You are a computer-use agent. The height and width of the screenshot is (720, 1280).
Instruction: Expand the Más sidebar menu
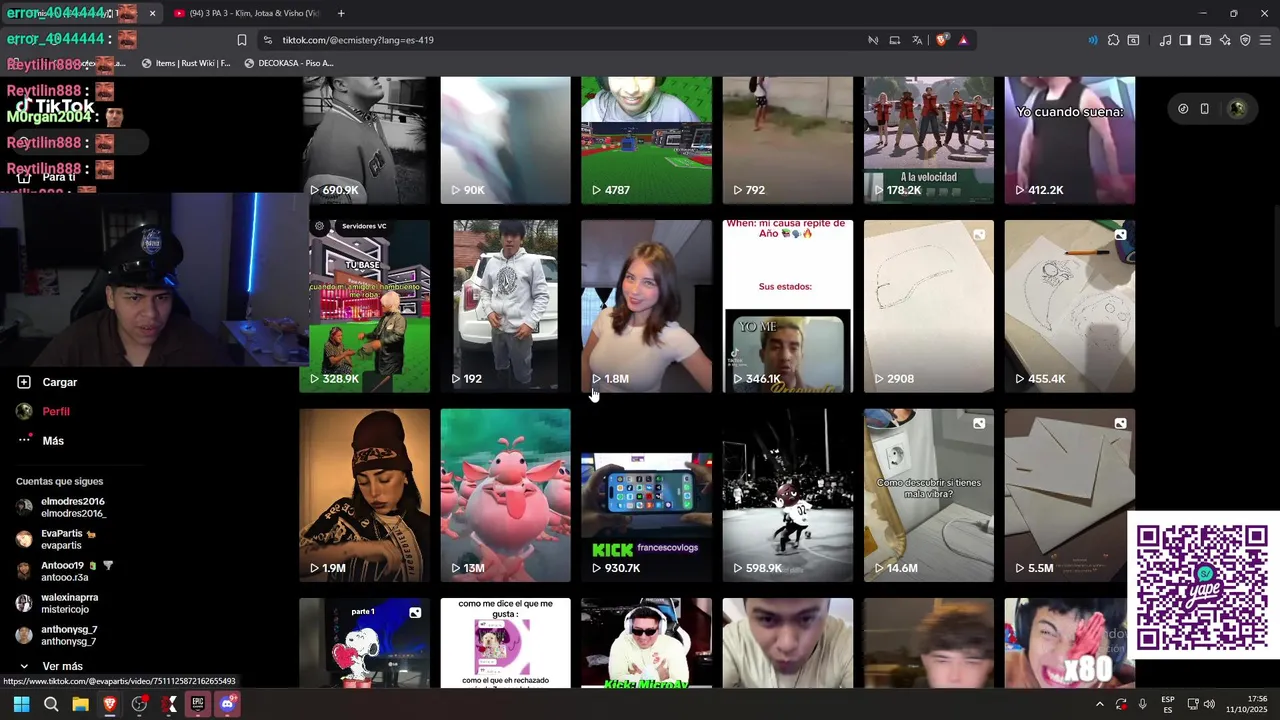click(41, 441)
